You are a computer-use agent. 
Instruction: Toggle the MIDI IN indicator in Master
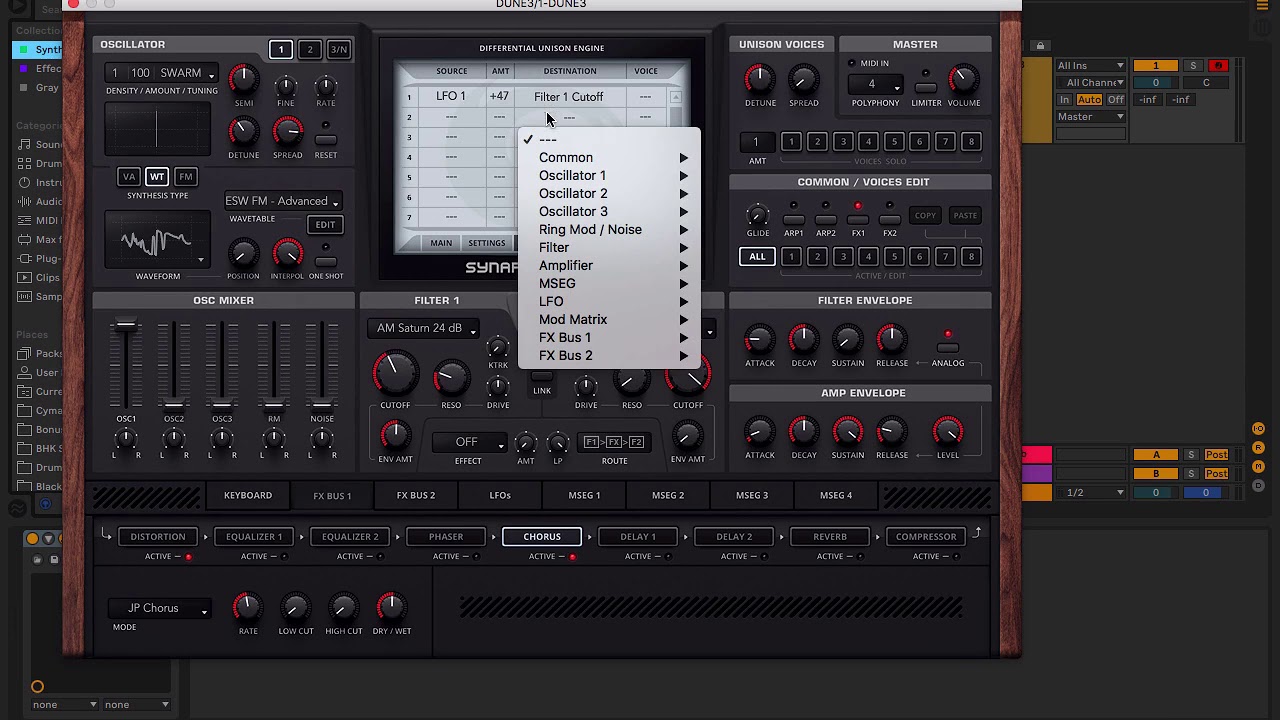tap(852, 63)
